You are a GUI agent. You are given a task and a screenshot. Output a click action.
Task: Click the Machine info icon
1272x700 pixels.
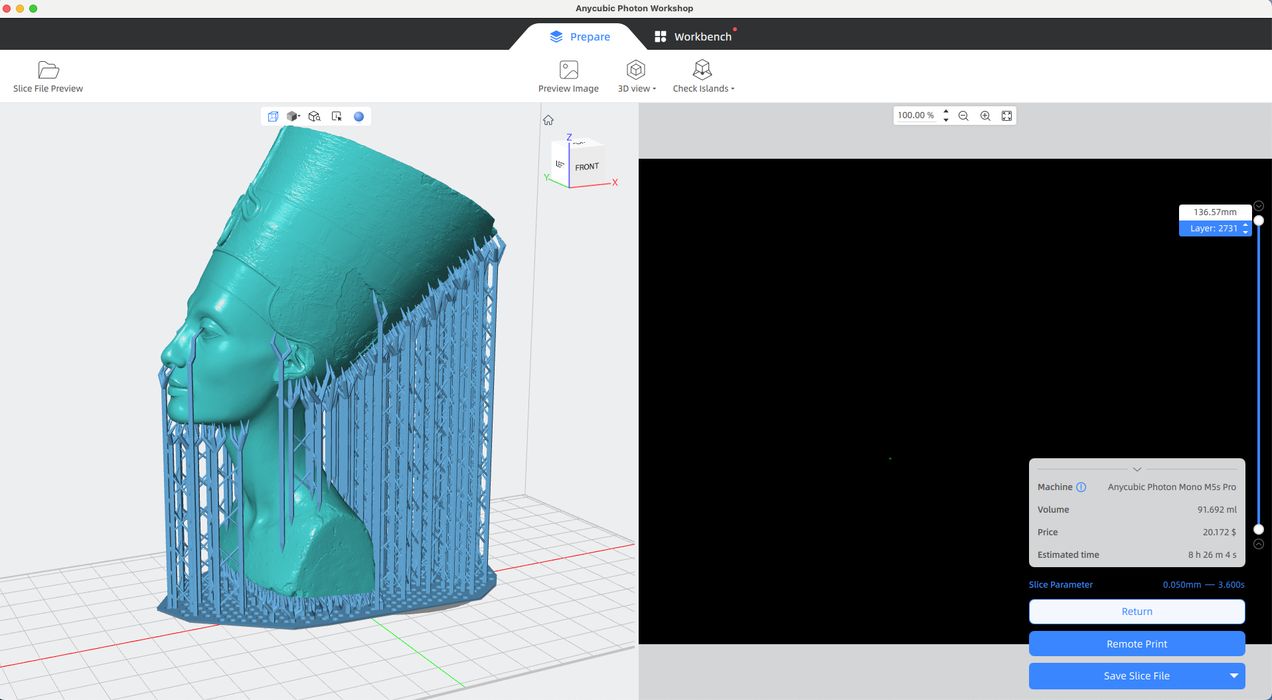1081,487
